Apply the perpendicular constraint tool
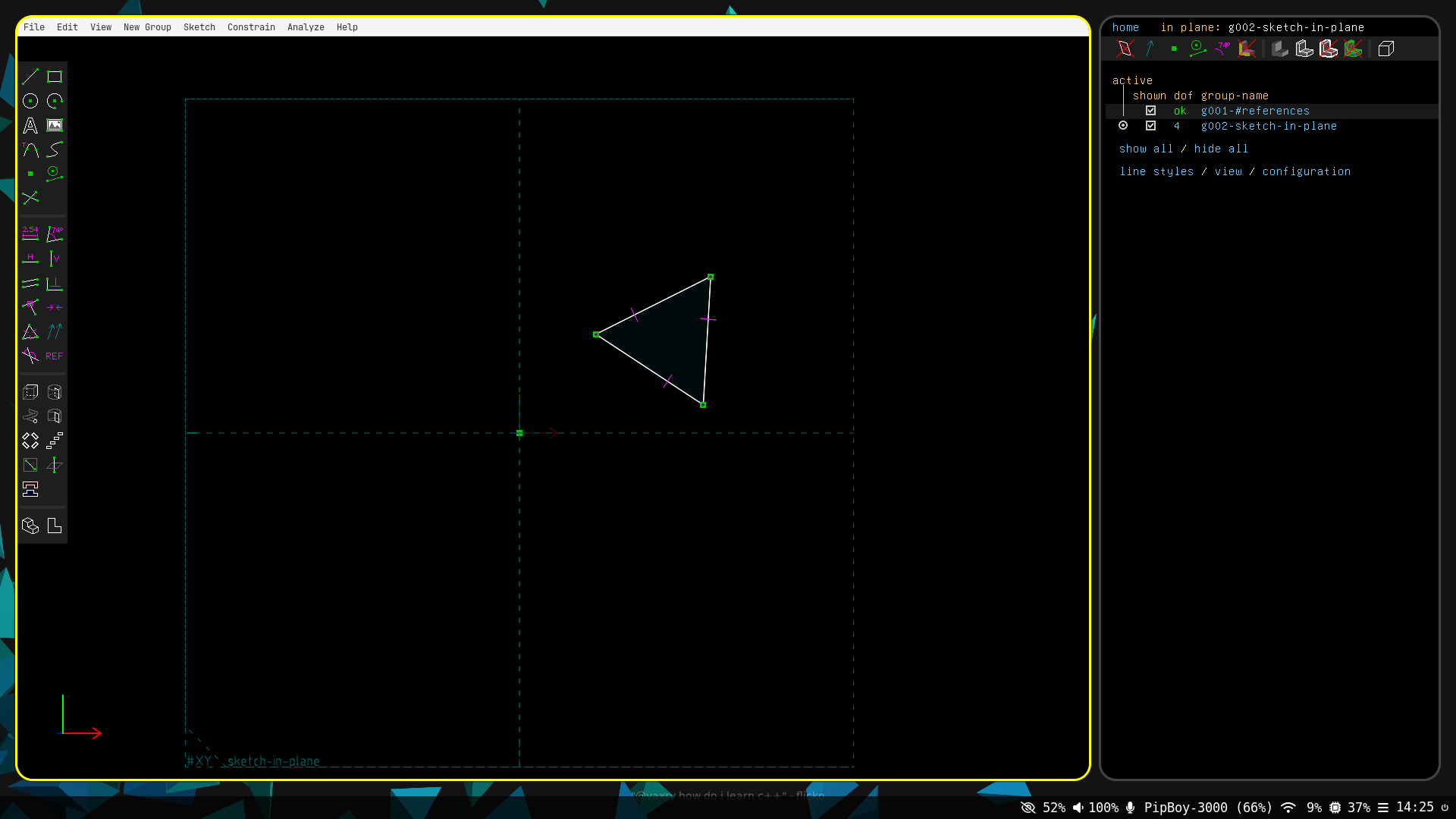1456x819 pixels. click(x=55, y=284)
